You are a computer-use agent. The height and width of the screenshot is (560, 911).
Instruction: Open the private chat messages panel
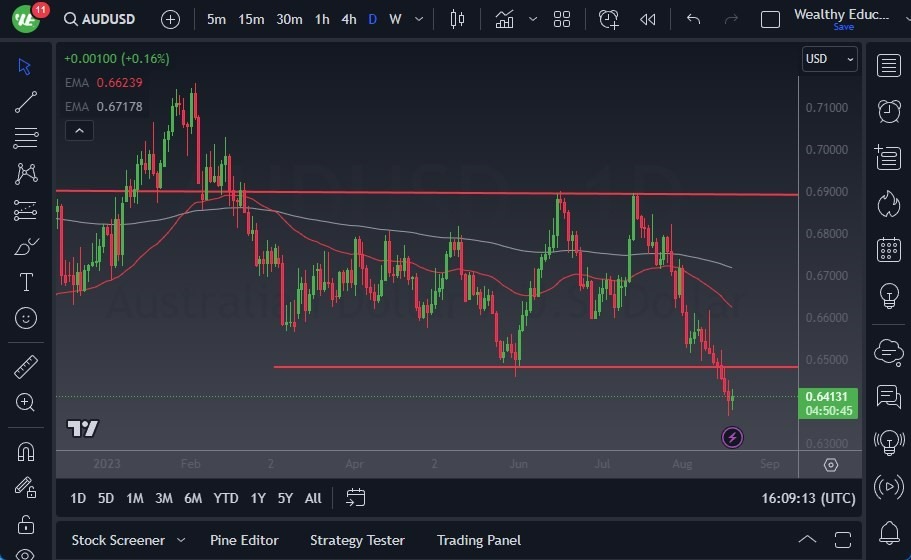click(889, 397)
